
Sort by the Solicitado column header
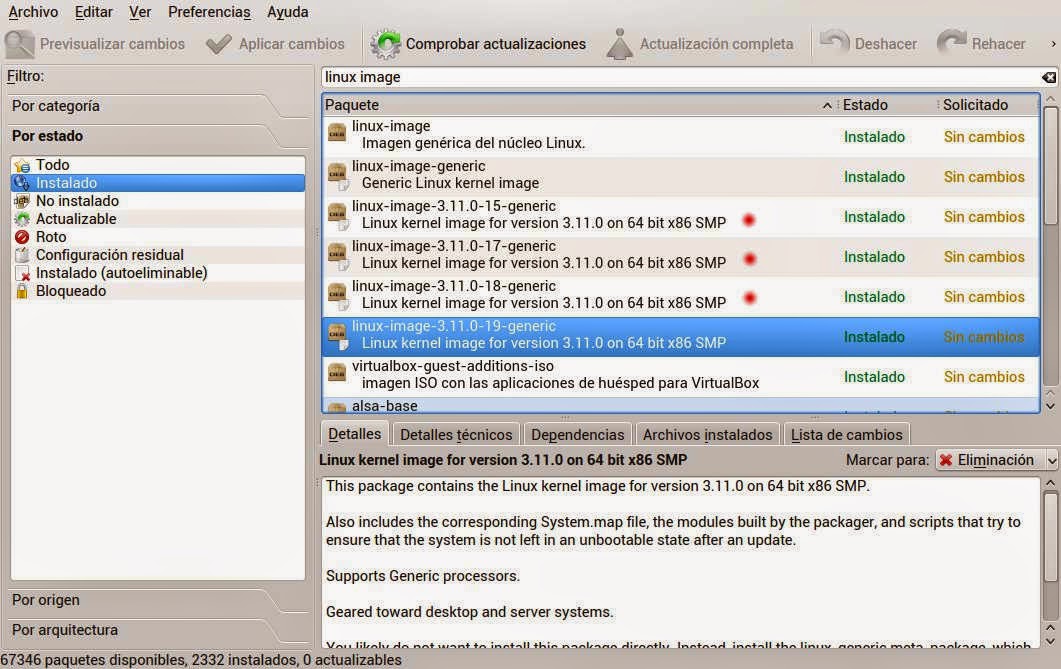point(989,105)
